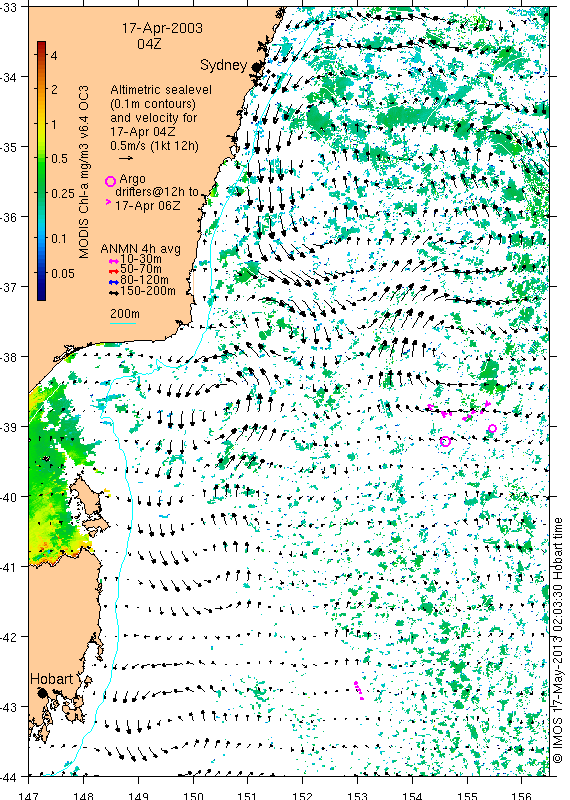Select the smaller Argo float circle near 155.5E
The width and height of the screenshot is (570, 800).
coord(492,428)
